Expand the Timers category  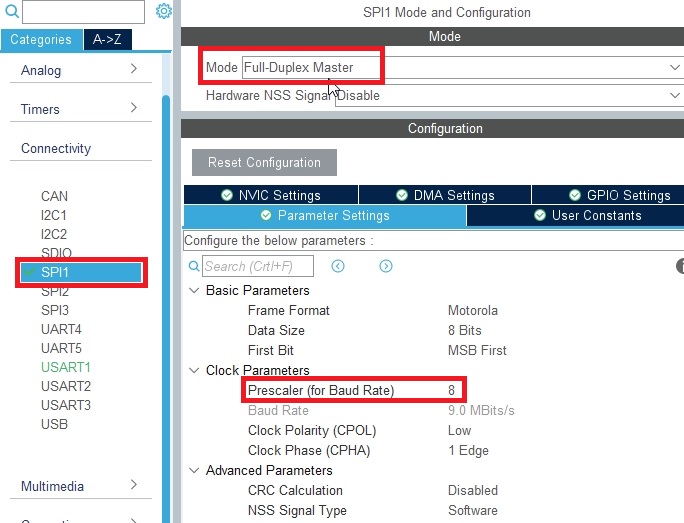click(x=80, y=109)
